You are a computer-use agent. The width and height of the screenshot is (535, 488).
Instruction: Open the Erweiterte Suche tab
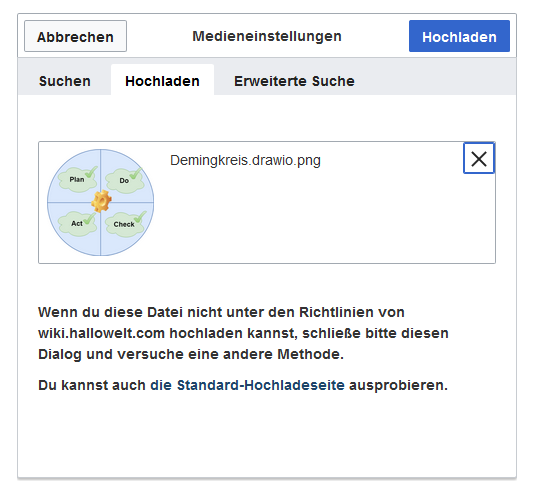(294, 81)
